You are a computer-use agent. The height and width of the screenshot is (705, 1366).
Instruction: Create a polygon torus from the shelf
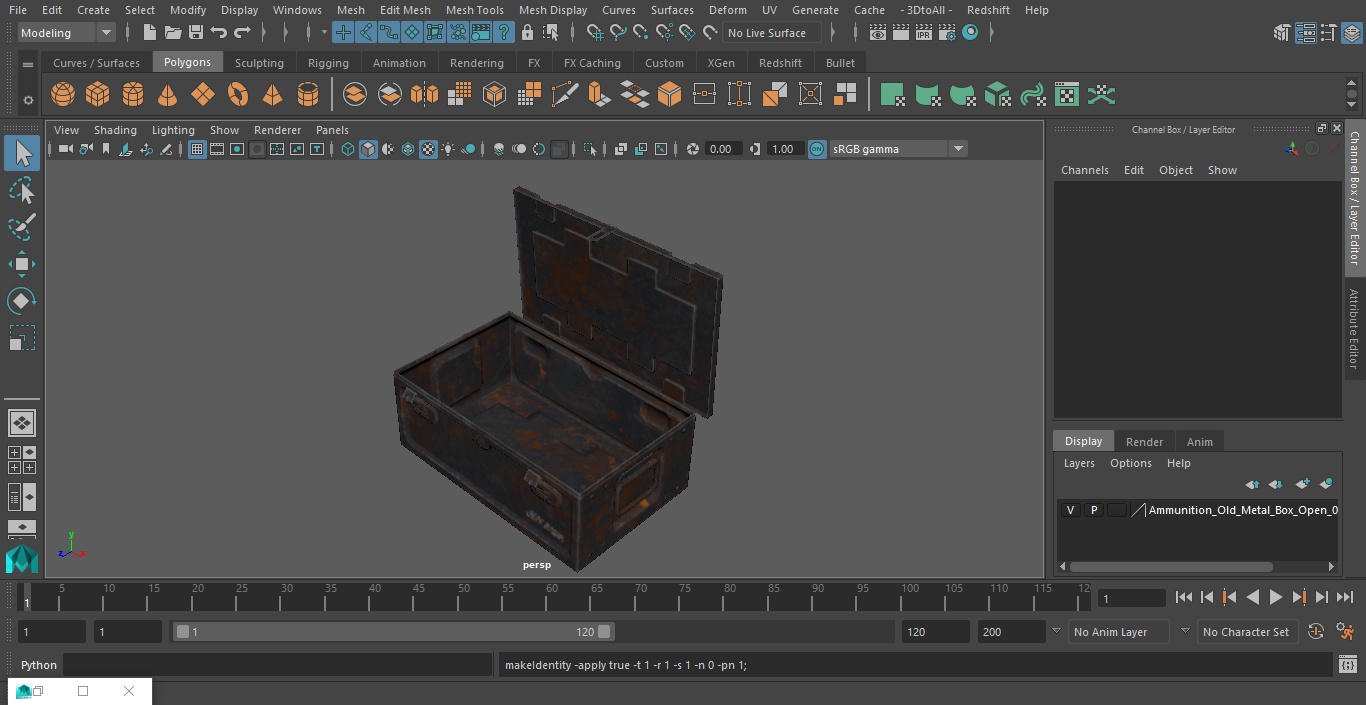238,95
